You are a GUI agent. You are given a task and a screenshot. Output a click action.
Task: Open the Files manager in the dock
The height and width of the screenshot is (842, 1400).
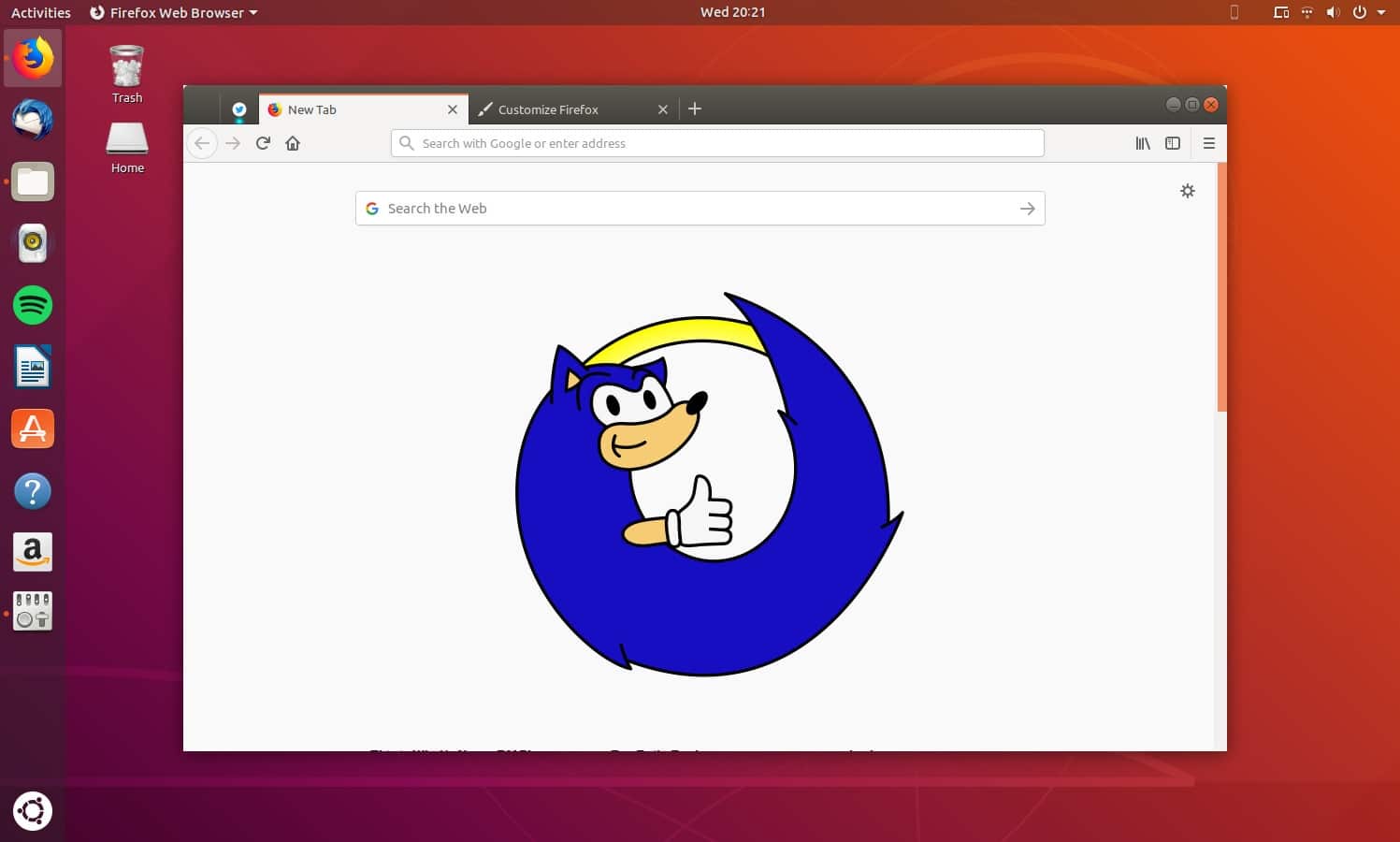pos(33,181)
